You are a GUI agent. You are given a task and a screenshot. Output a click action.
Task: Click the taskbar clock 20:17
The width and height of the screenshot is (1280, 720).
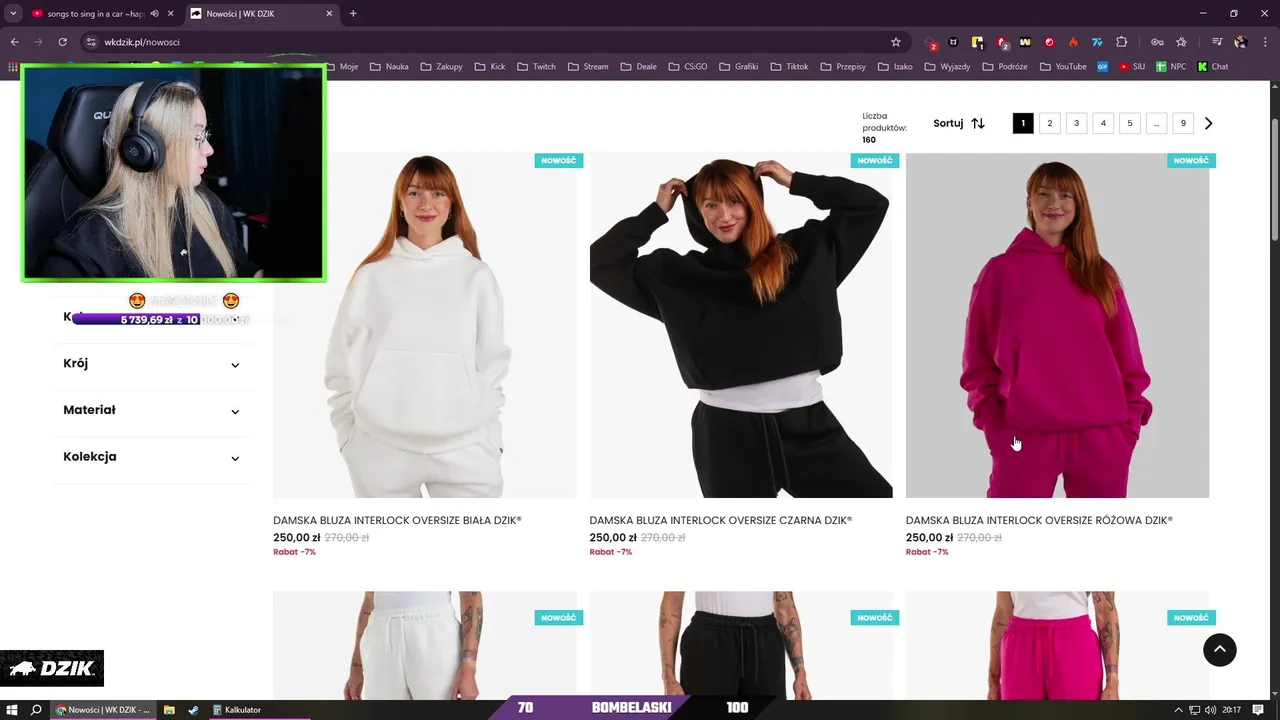click(x=1231, y=710)
